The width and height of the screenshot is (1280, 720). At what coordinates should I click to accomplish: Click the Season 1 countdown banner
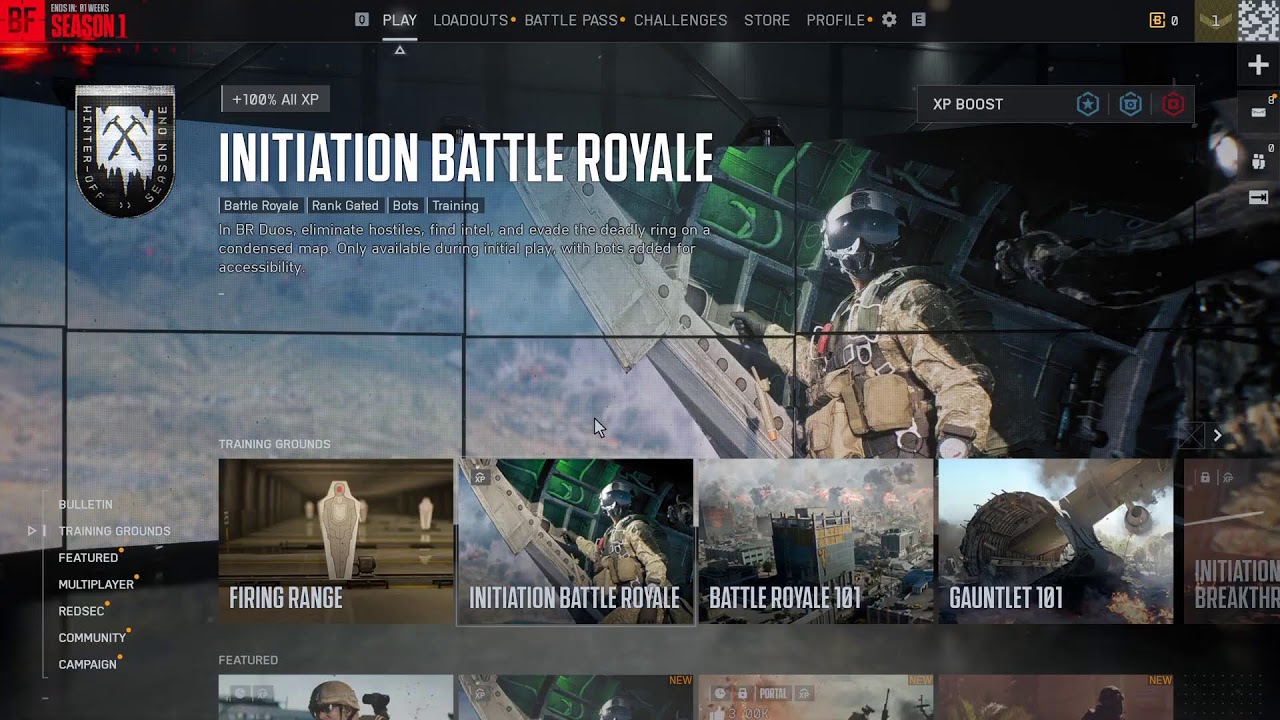pos(88,20)
